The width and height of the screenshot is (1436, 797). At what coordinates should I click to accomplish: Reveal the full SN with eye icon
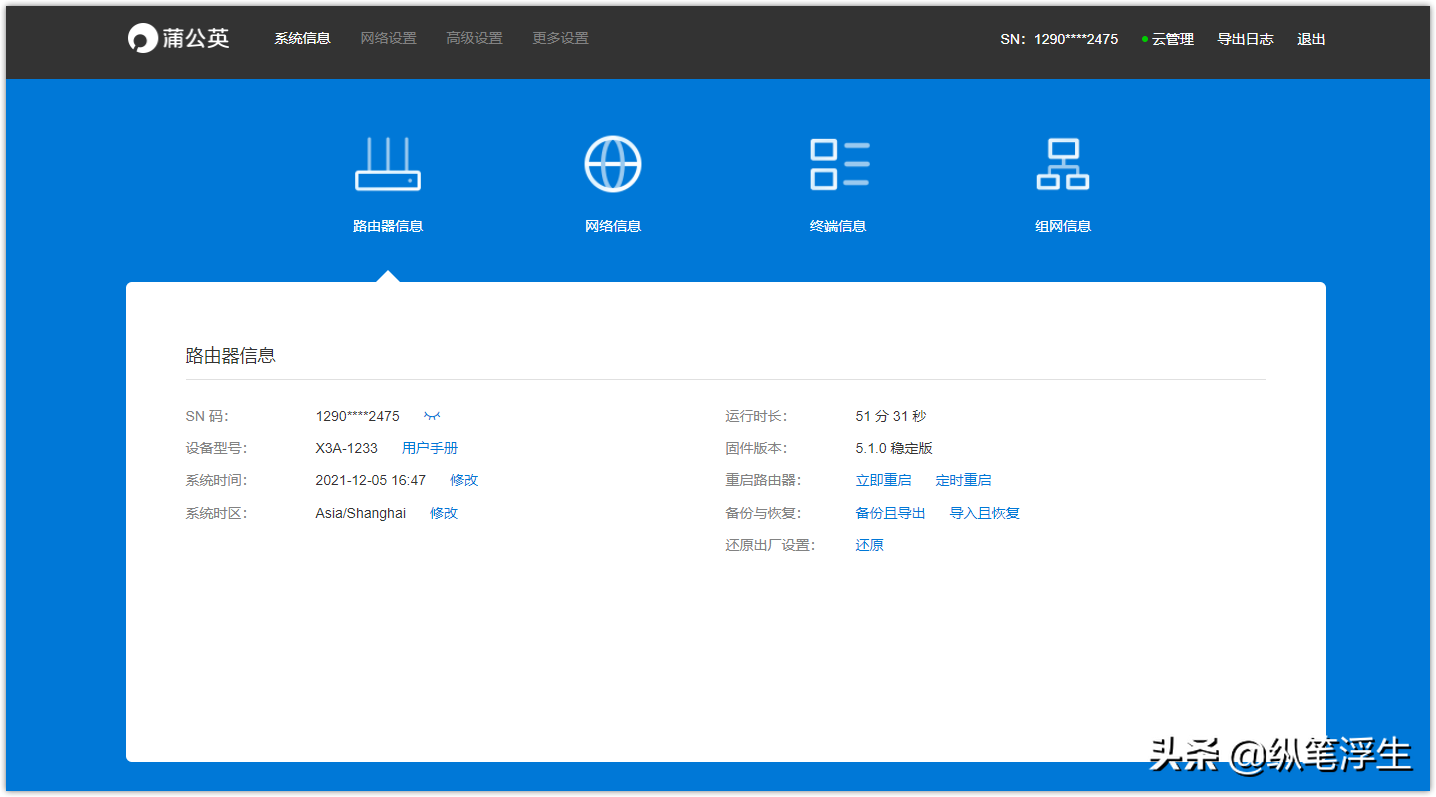[x=432, y=416]
